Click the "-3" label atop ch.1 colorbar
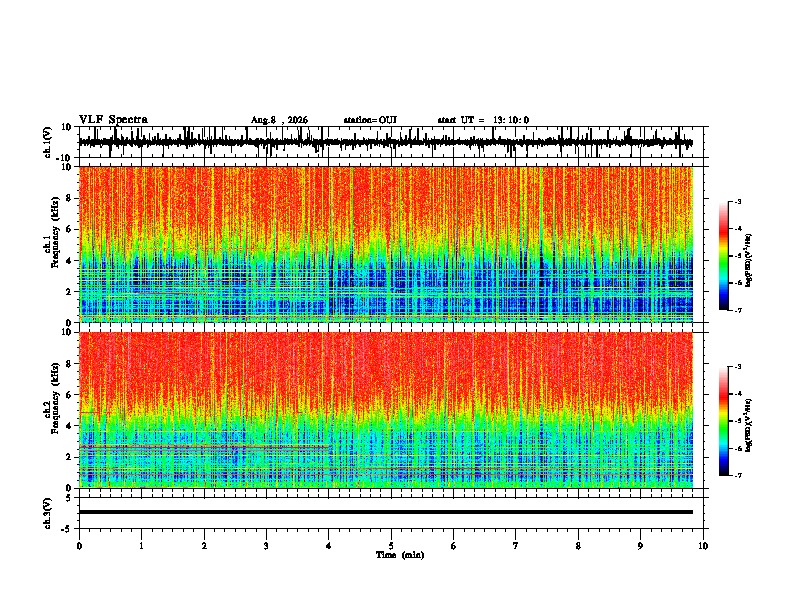The height and width of the screenshot is (612, 792). pyautogui.click(x=738, y=201)
